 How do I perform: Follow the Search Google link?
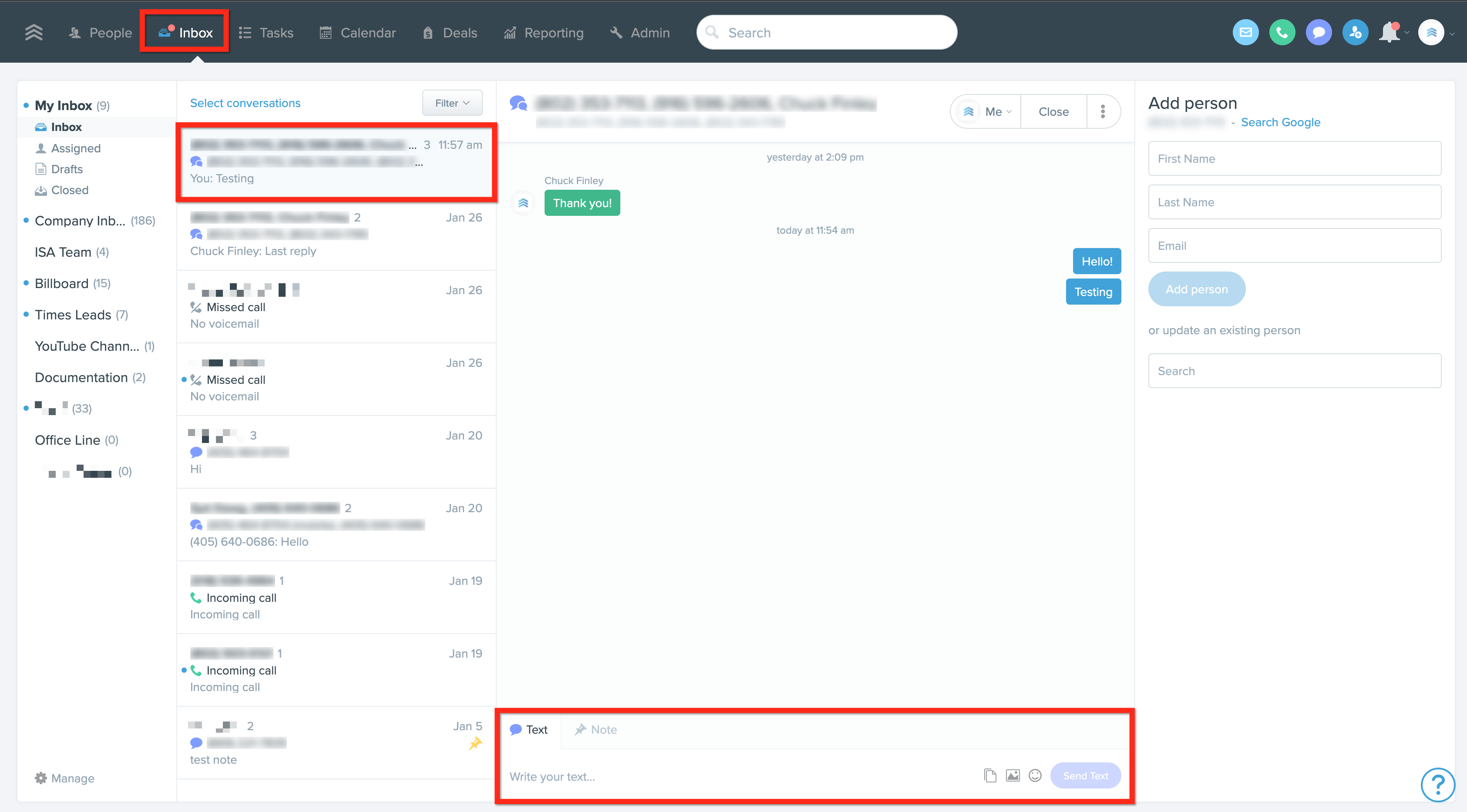[x=1280, y=122]
